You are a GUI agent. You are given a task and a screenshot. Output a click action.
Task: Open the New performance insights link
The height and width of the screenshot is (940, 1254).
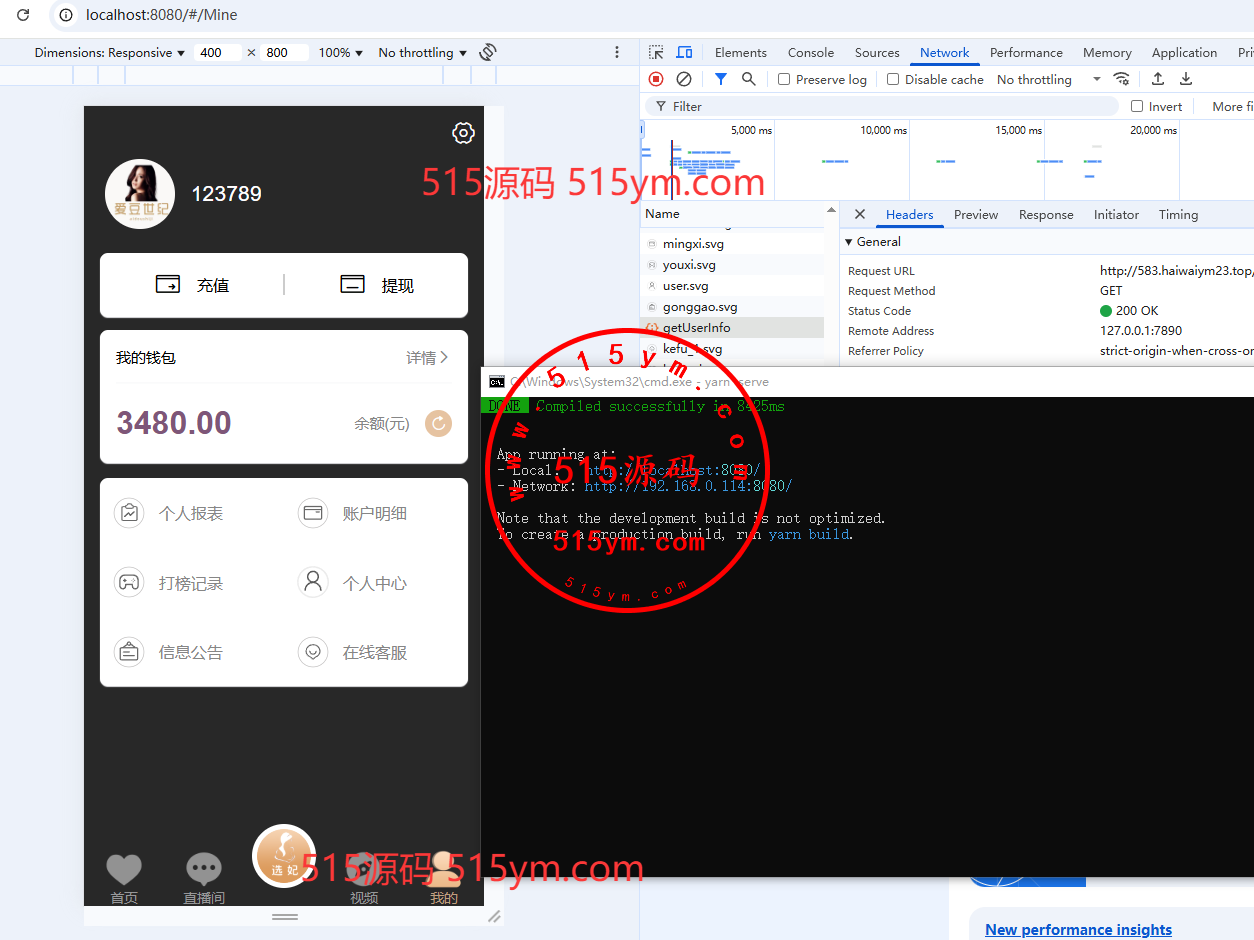1078,929
